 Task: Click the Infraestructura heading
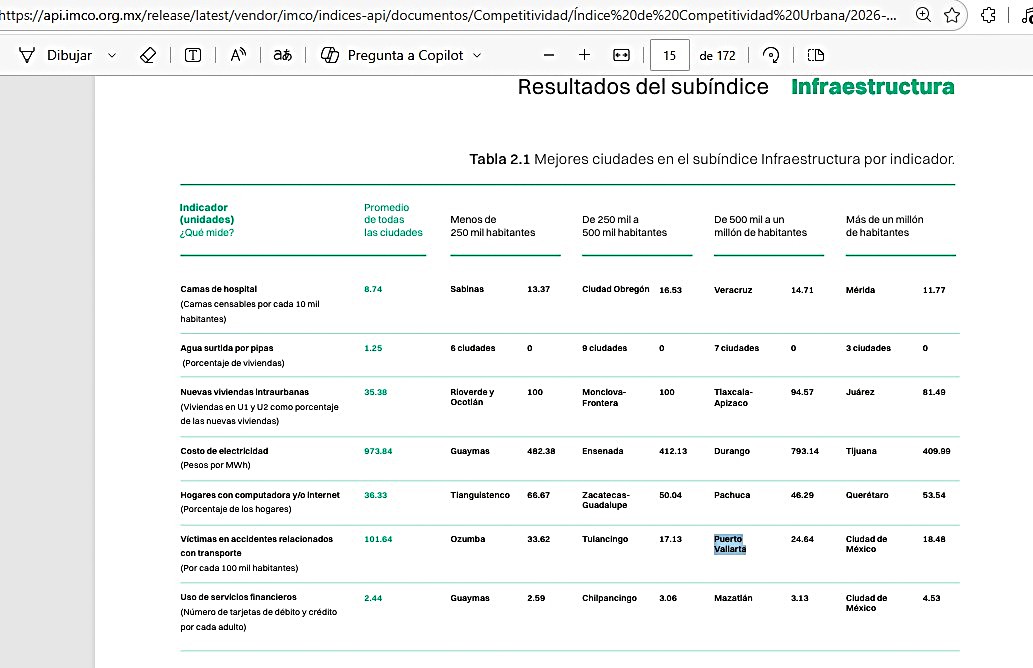pyautogui.click(x=872, y=87)
